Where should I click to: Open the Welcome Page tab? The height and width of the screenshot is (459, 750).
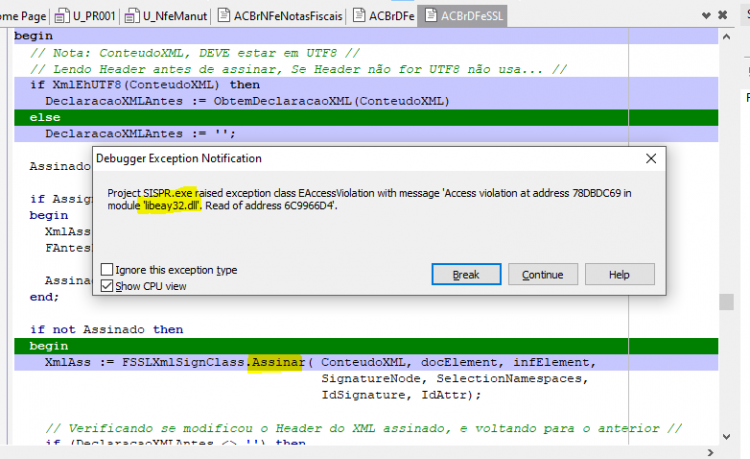23,16
